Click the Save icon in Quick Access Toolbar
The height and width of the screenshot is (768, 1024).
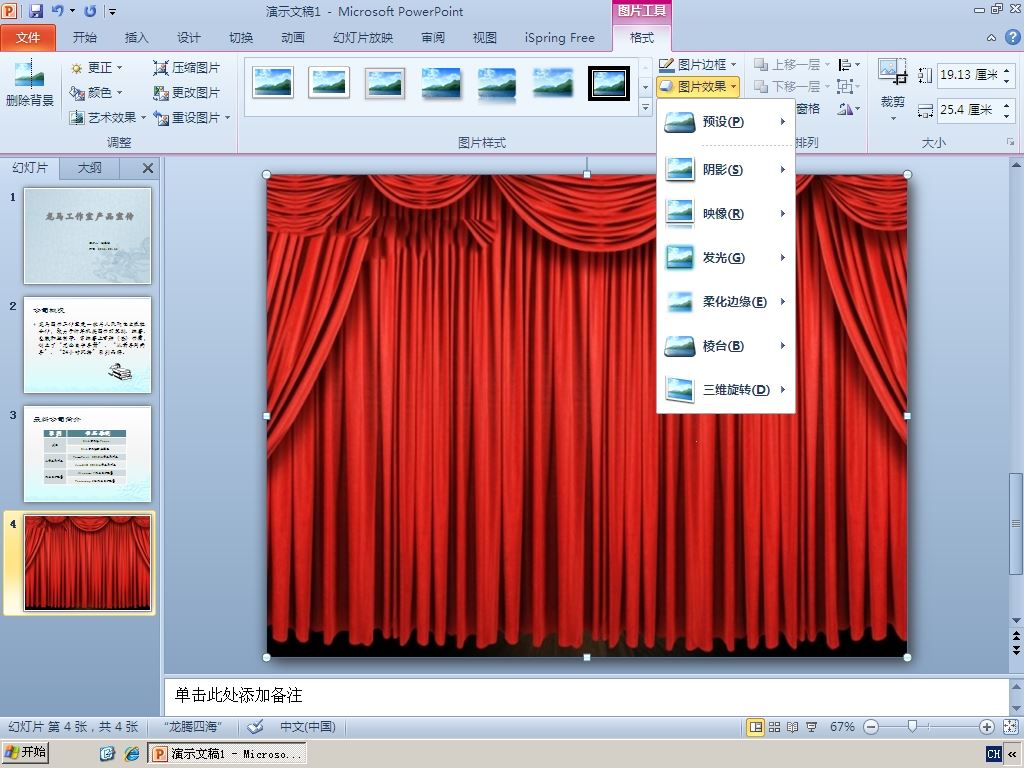35,10
